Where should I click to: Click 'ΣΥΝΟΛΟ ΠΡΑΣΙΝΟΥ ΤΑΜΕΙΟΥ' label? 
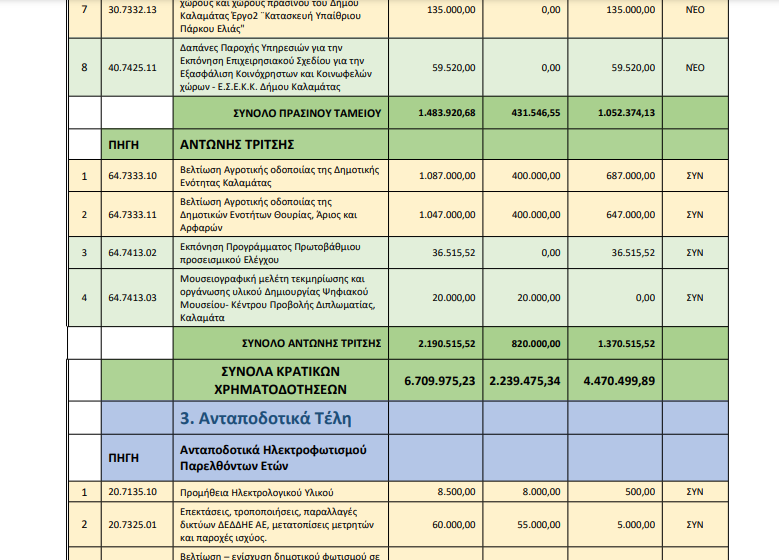coord(307,113)
